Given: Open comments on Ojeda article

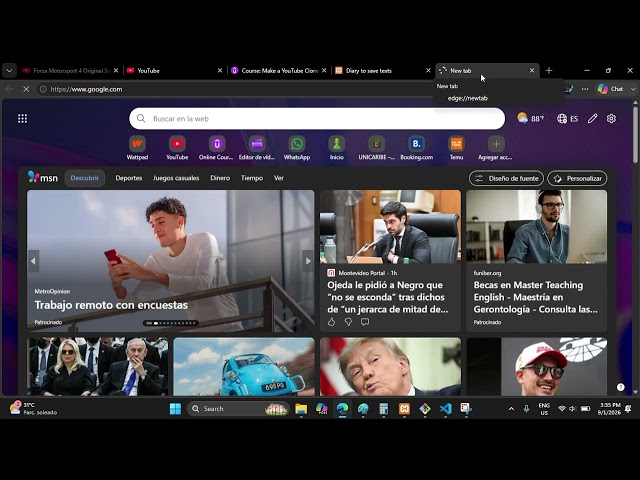Looking at the screenshot, I should [x=365, y=322].
